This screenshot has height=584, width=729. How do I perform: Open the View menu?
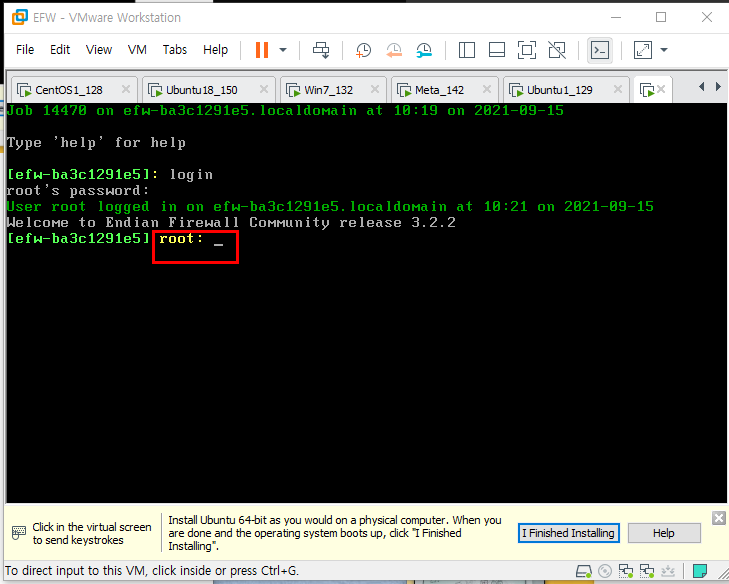tap(99, 50)
